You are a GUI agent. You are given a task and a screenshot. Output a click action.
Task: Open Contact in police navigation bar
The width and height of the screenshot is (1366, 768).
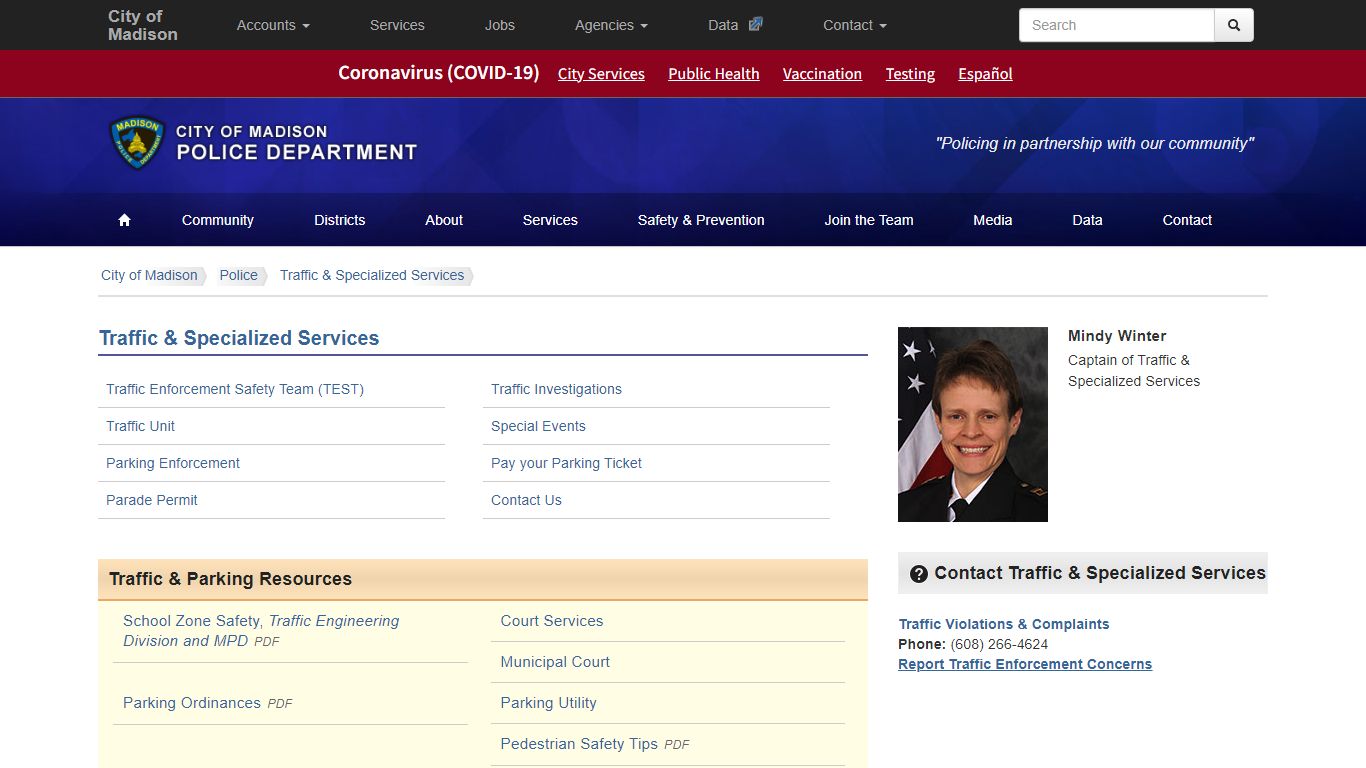pyautogui.click(x=1187, y=220)
